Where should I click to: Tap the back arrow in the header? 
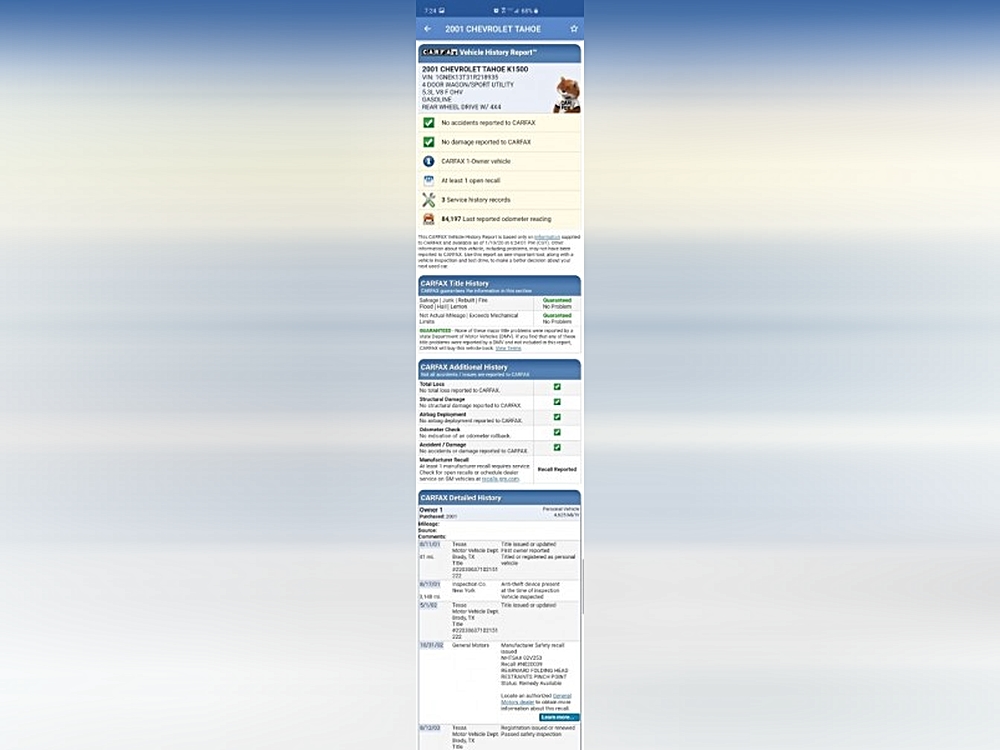pos(428,29)
